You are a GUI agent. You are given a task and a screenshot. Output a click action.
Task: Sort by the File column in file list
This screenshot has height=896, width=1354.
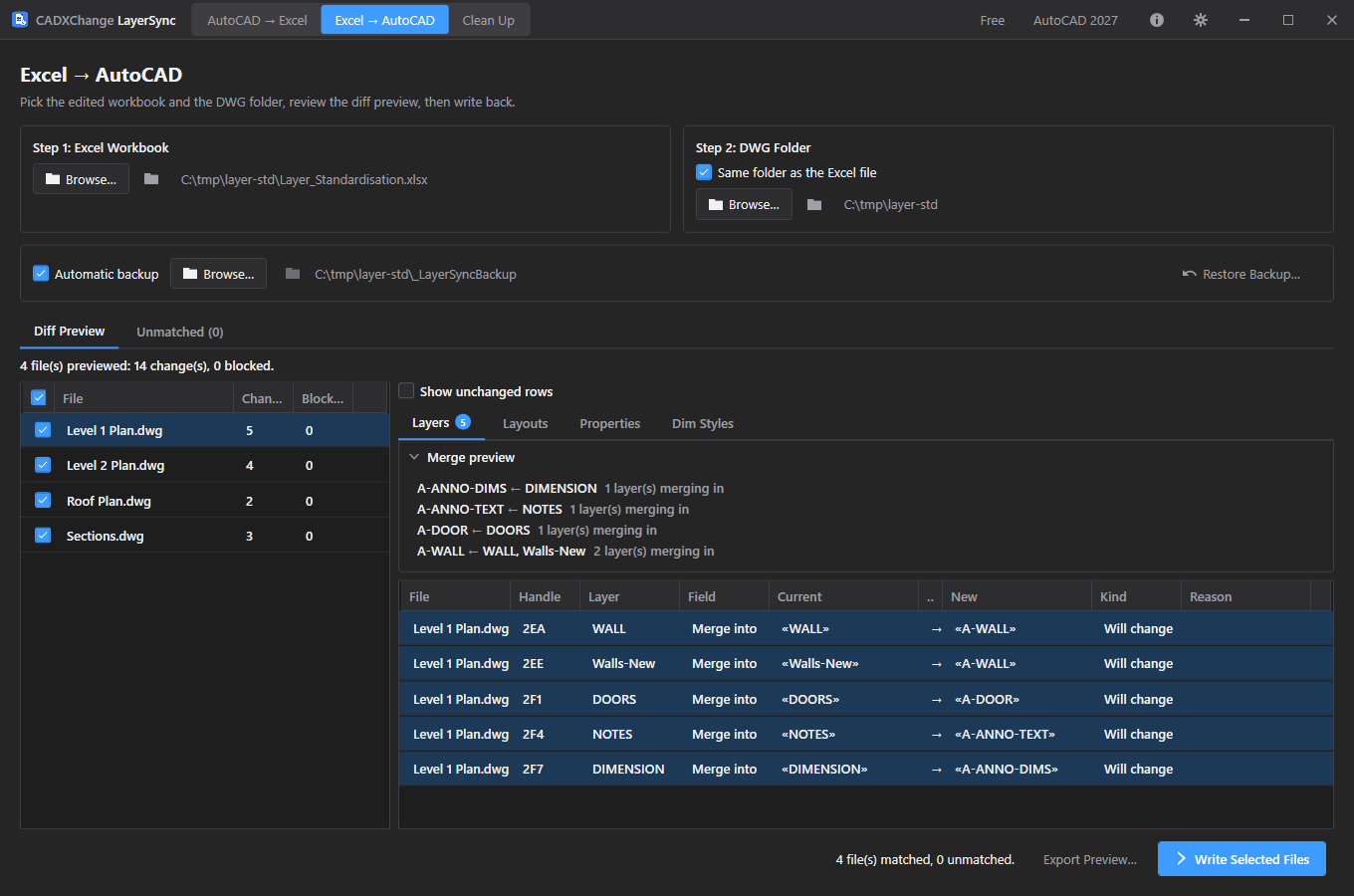click(141, 398)
